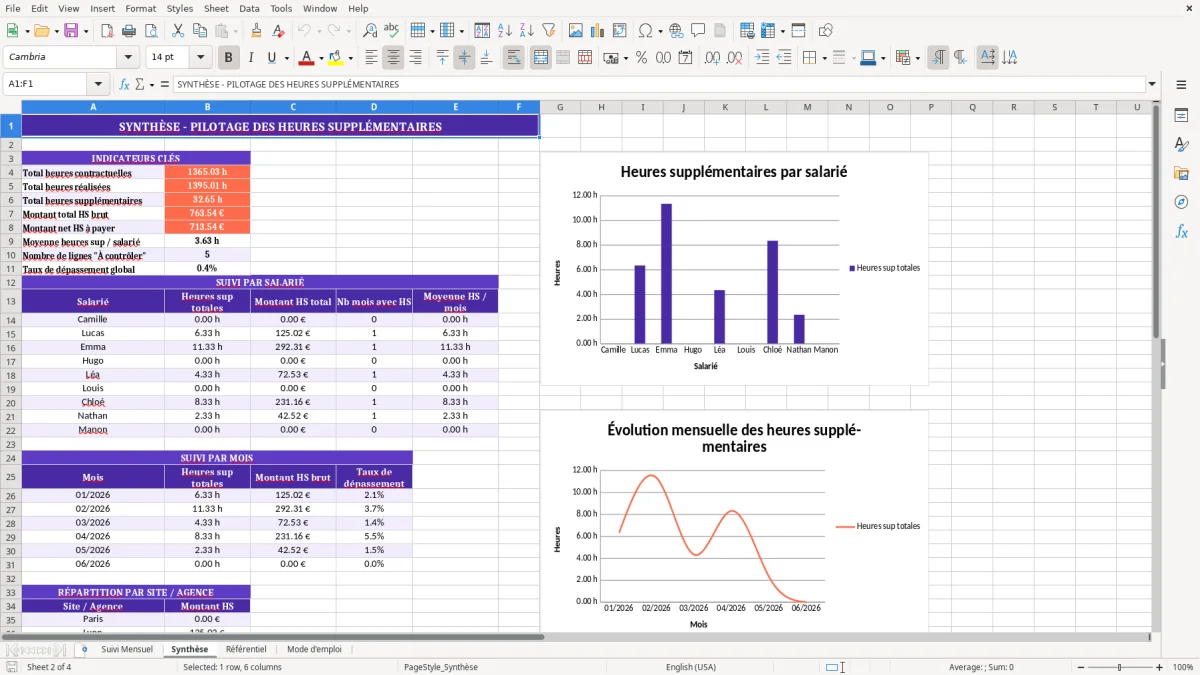Click the Export as PDF icon
The width and height of the screenshot is (1200, 675).
[106, 31]
